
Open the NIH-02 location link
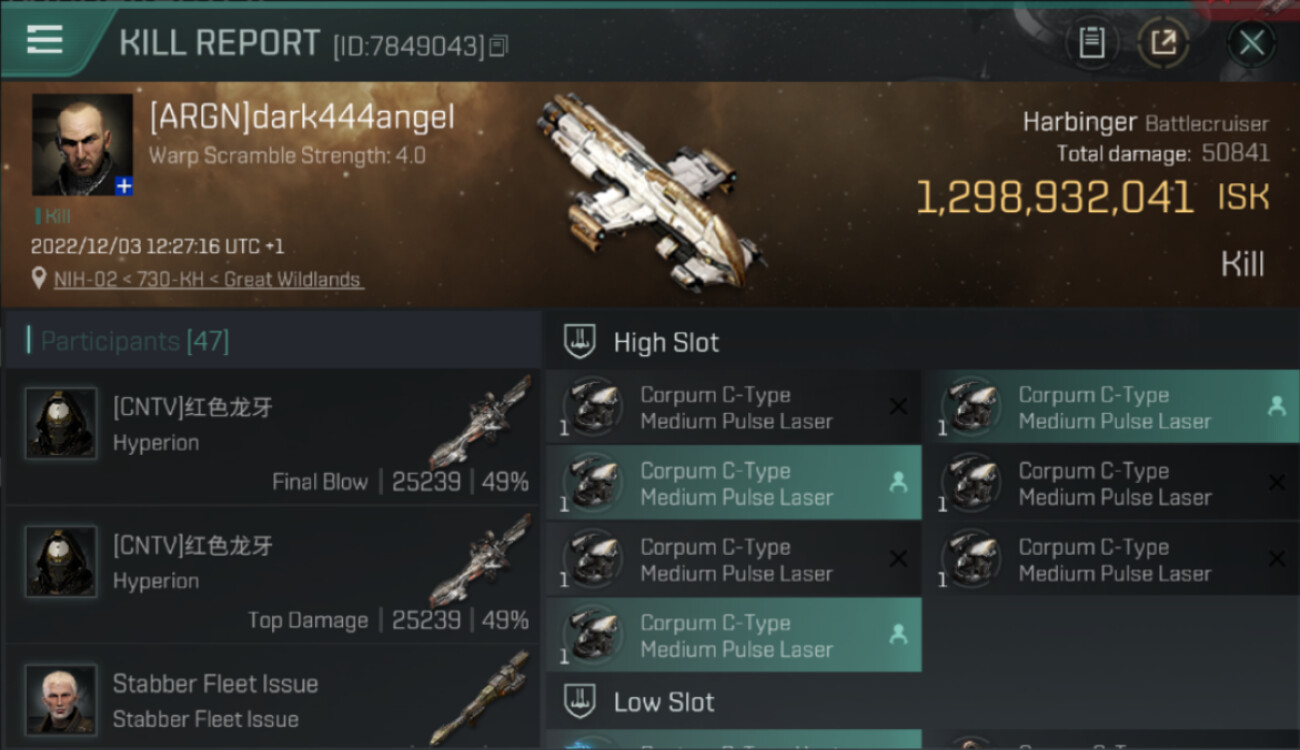208,280
